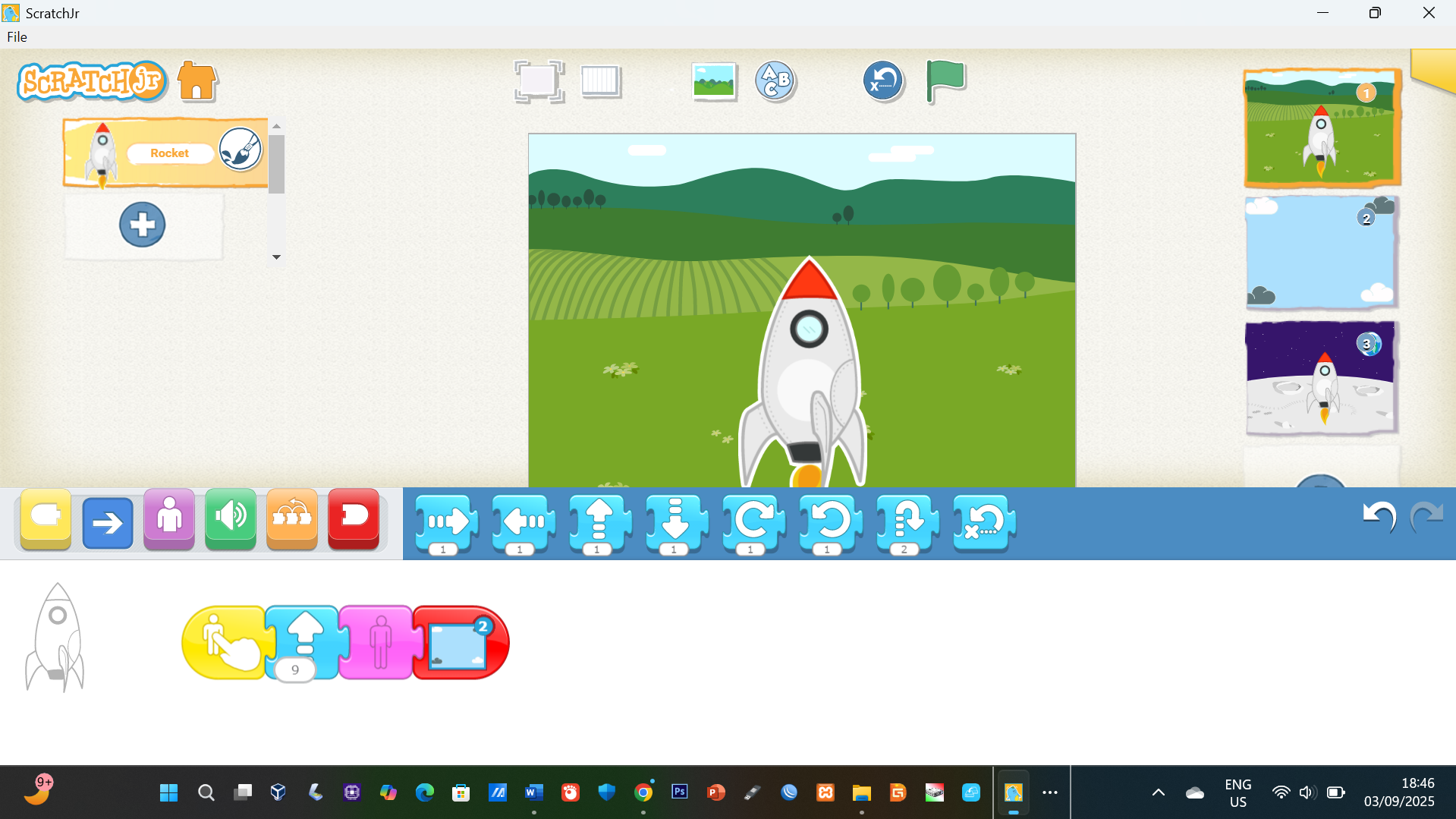Add a new character with plus button

142,225
